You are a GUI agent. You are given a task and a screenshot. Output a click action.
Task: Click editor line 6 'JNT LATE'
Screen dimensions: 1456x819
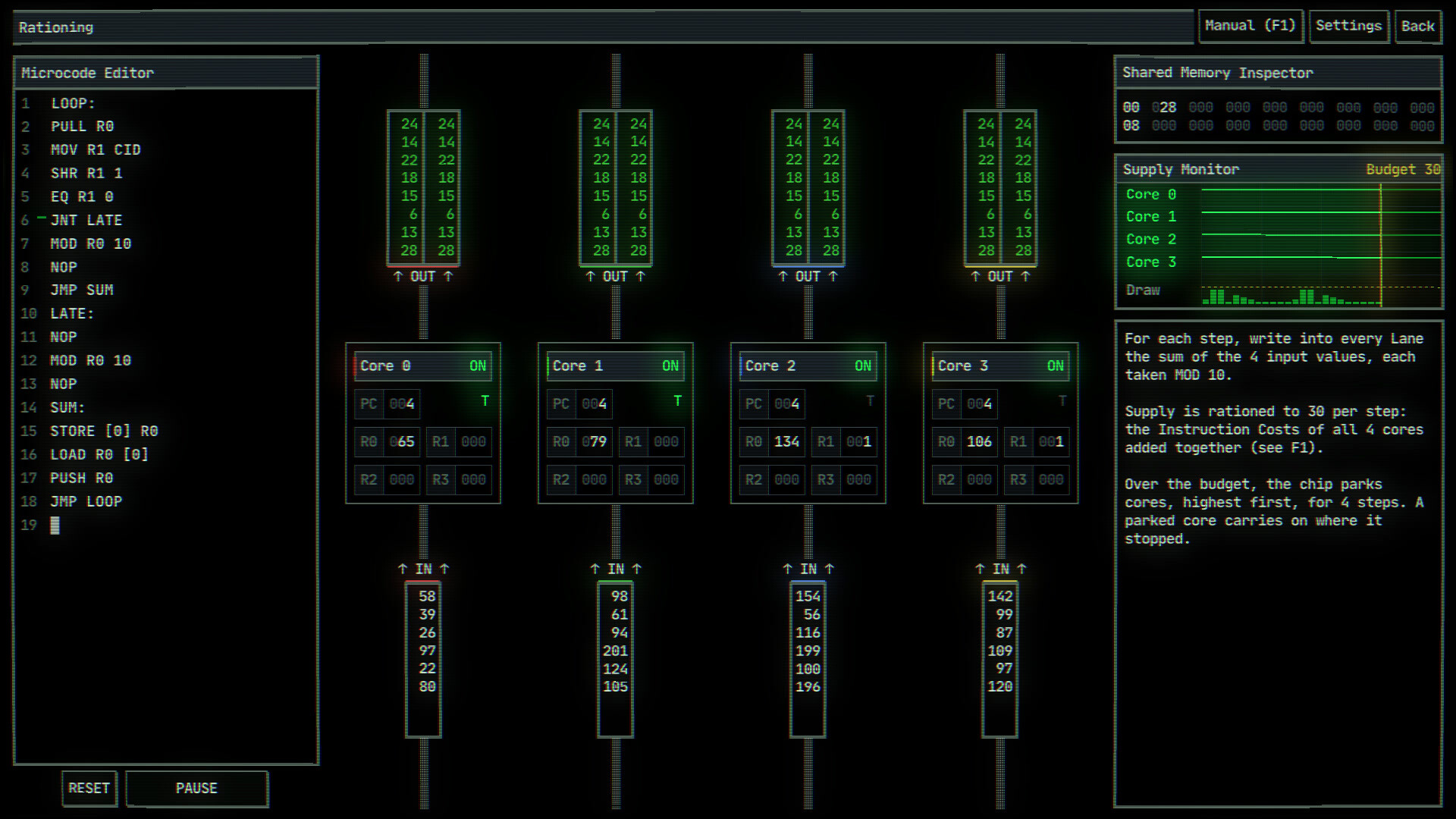tap(86, 221)
